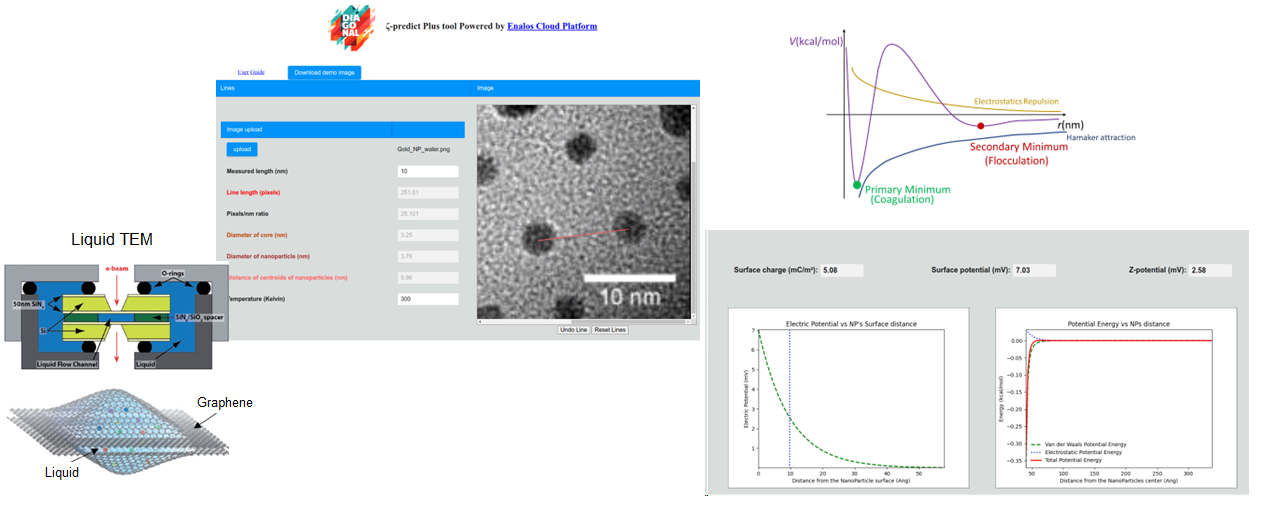Select the Download demo image tab
1262x506 pixels.
(324, 73)
